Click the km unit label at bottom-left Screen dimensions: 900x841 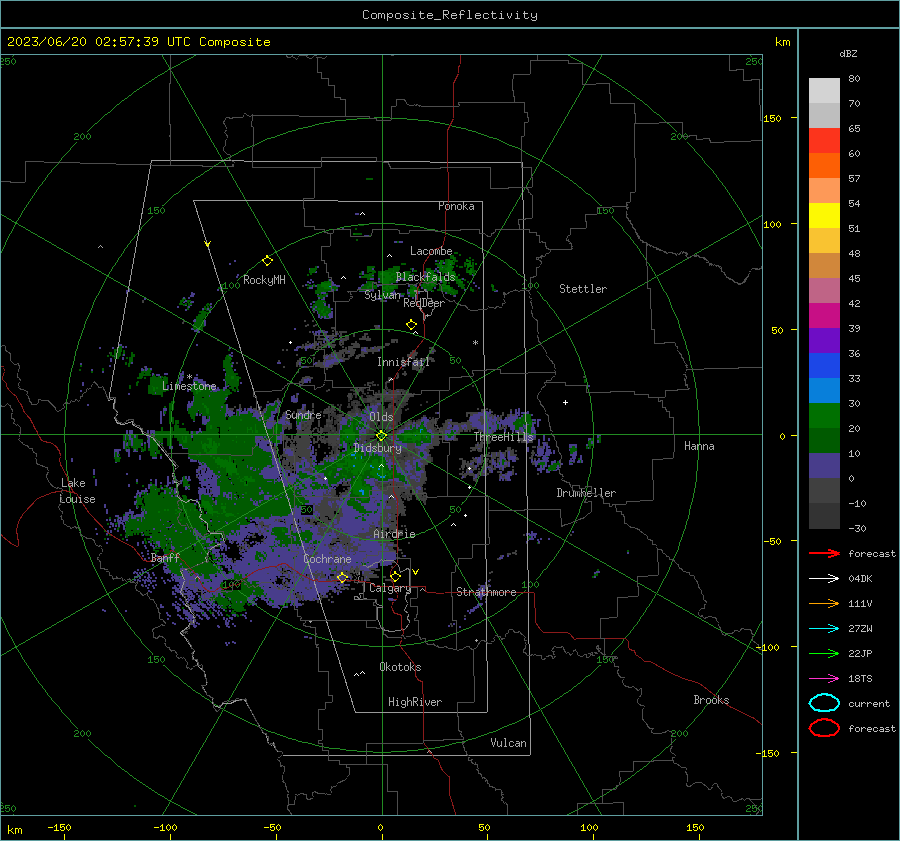pos(14,830)
